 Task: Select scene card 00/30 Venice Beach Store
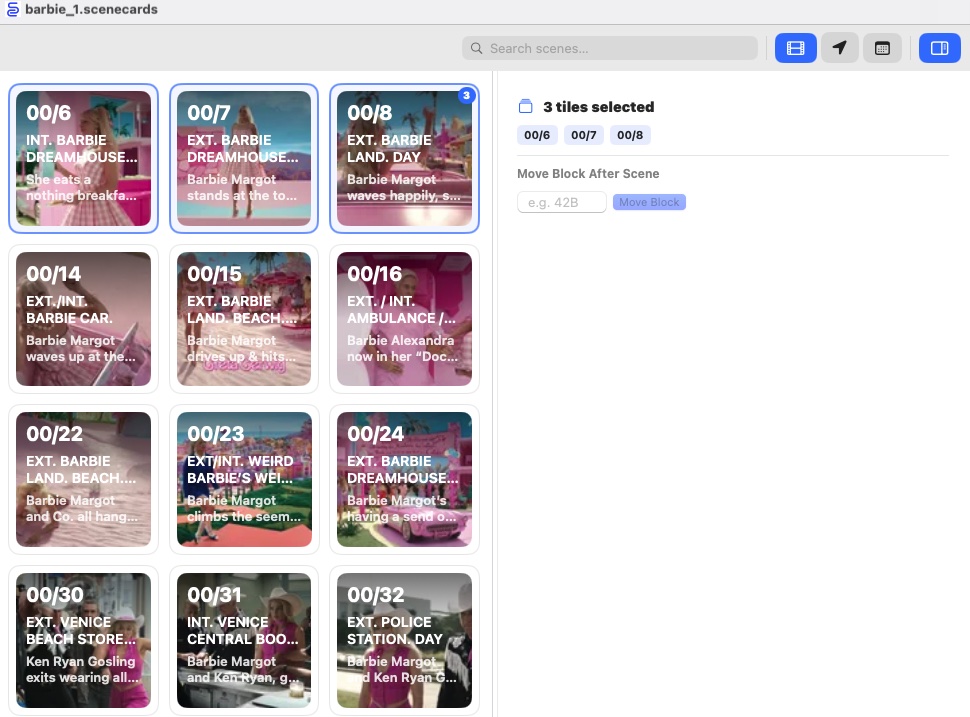coord(84,640)
